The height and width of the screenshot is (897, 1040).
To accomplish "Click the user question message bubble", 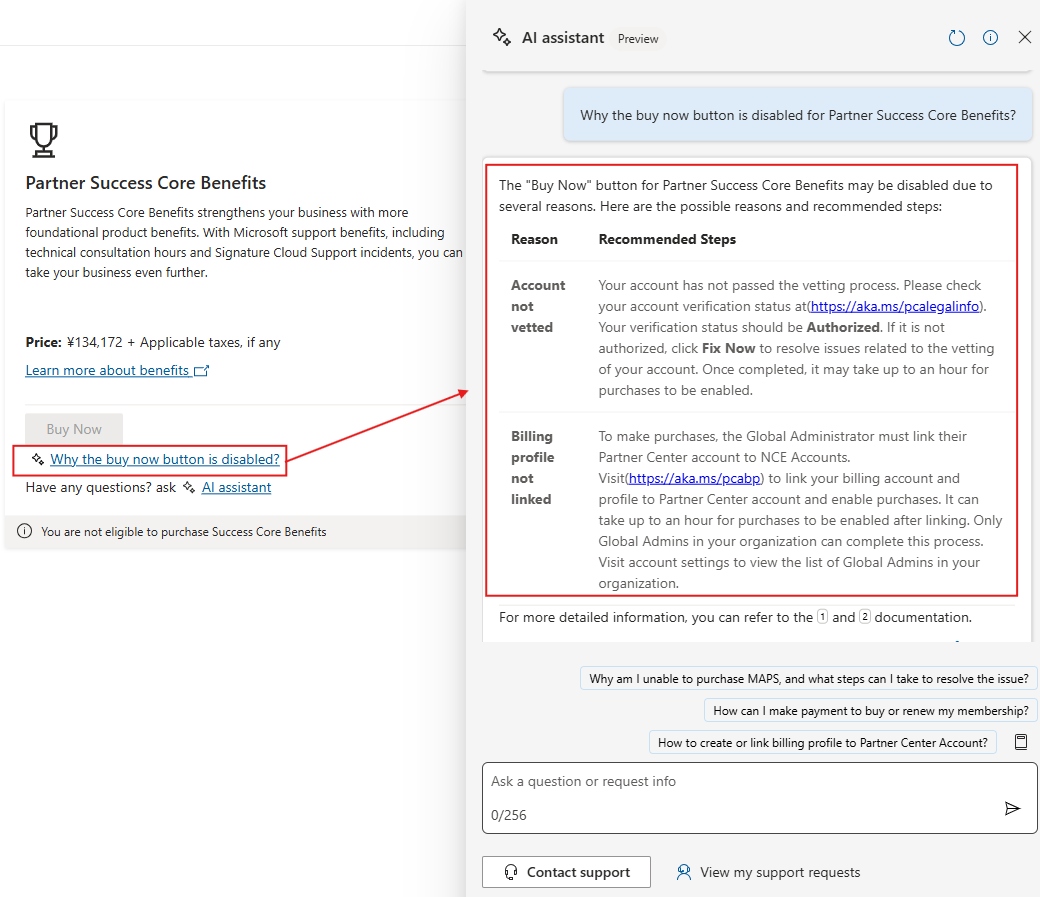I will (x=798, y=115).
